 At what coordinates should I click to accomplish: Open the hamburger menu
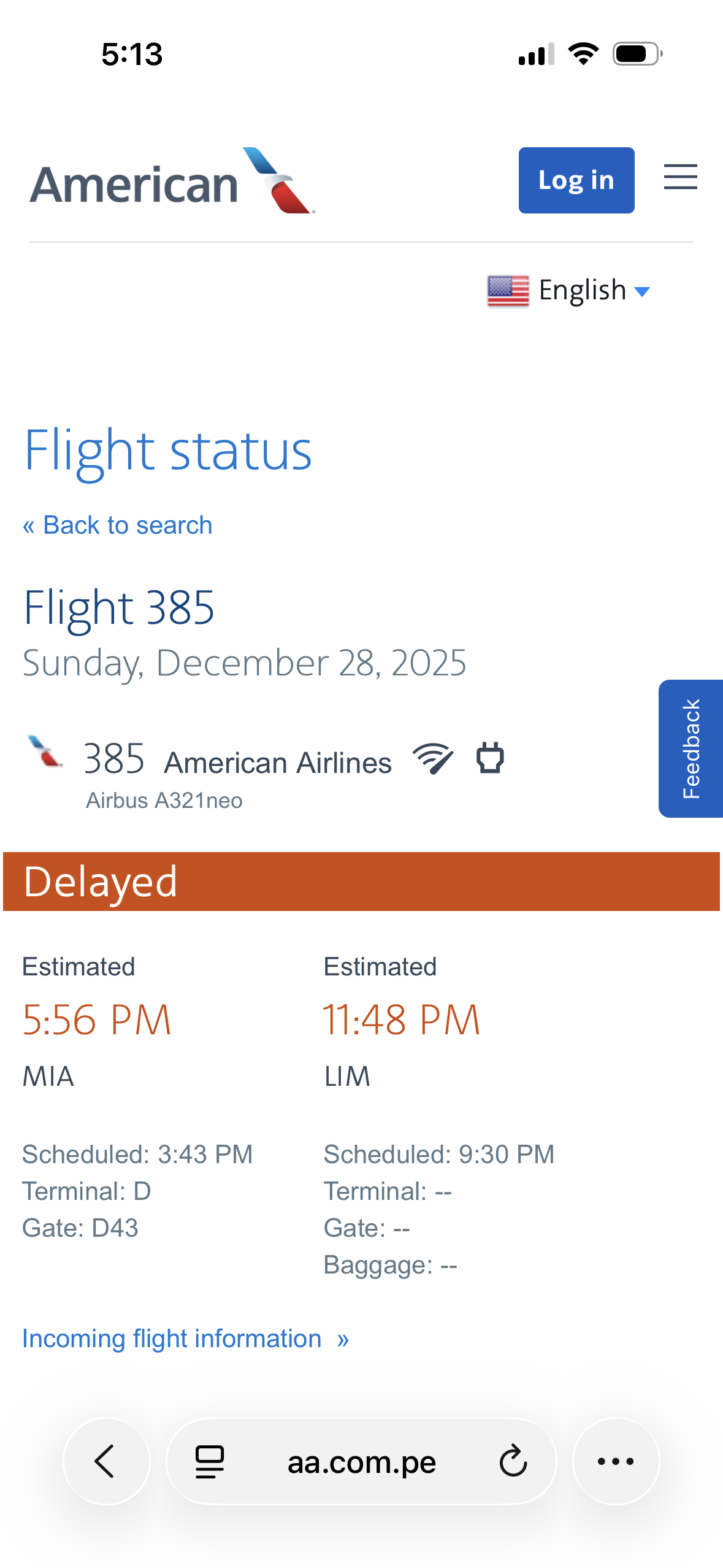point(680,177)
